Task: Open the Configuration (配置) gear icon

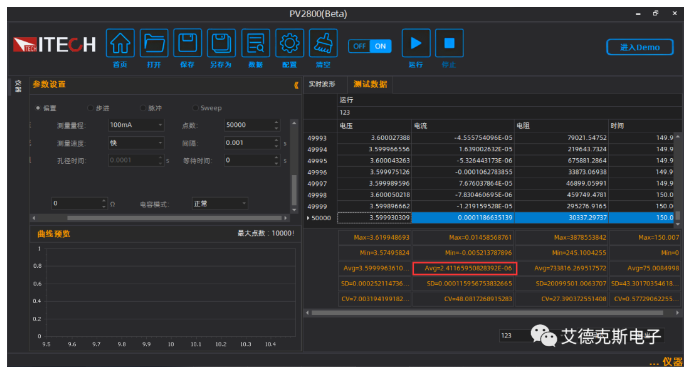Action: tap(289, 43)
